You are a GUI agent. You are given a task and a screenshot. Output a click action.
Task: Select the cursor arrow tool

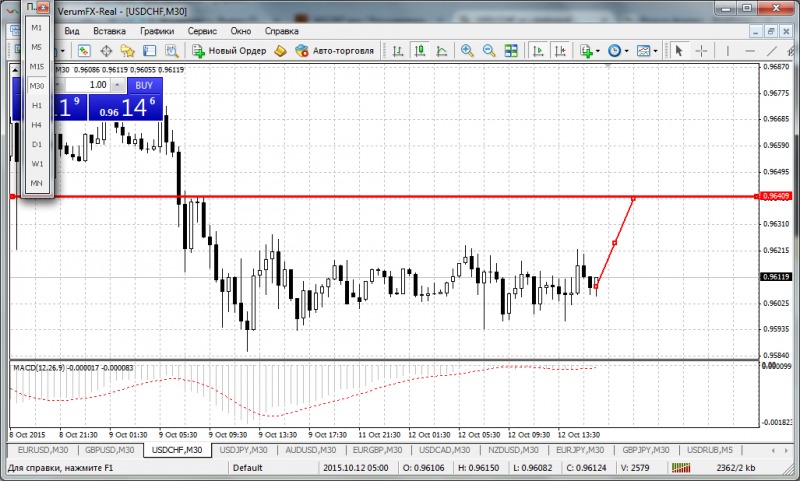(679, 50)
